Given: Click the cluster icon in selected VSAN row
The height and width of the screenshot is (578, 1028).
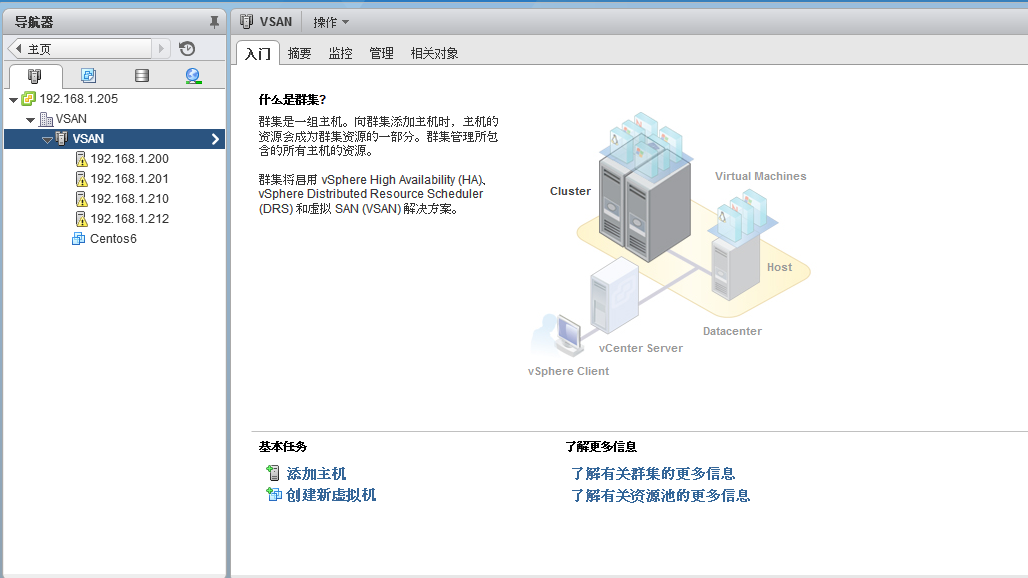Looking at the screenshot, I should click(62, 138).
